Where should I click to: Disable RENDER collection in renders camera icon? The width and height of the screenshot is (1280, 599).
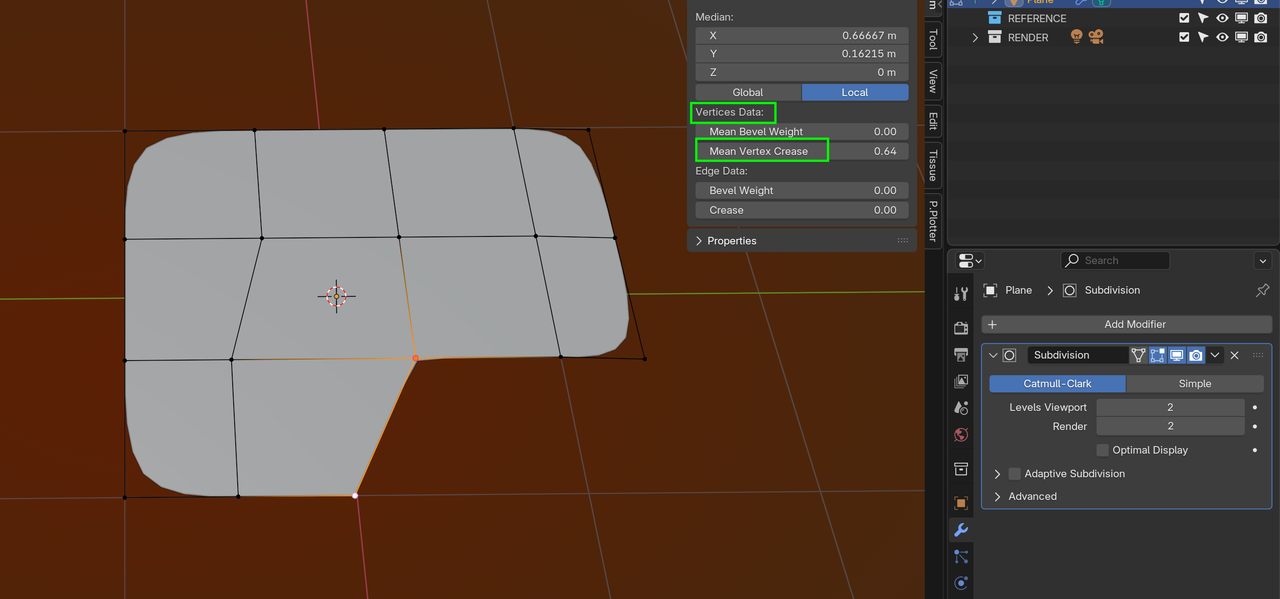(x=1260, y=37)
